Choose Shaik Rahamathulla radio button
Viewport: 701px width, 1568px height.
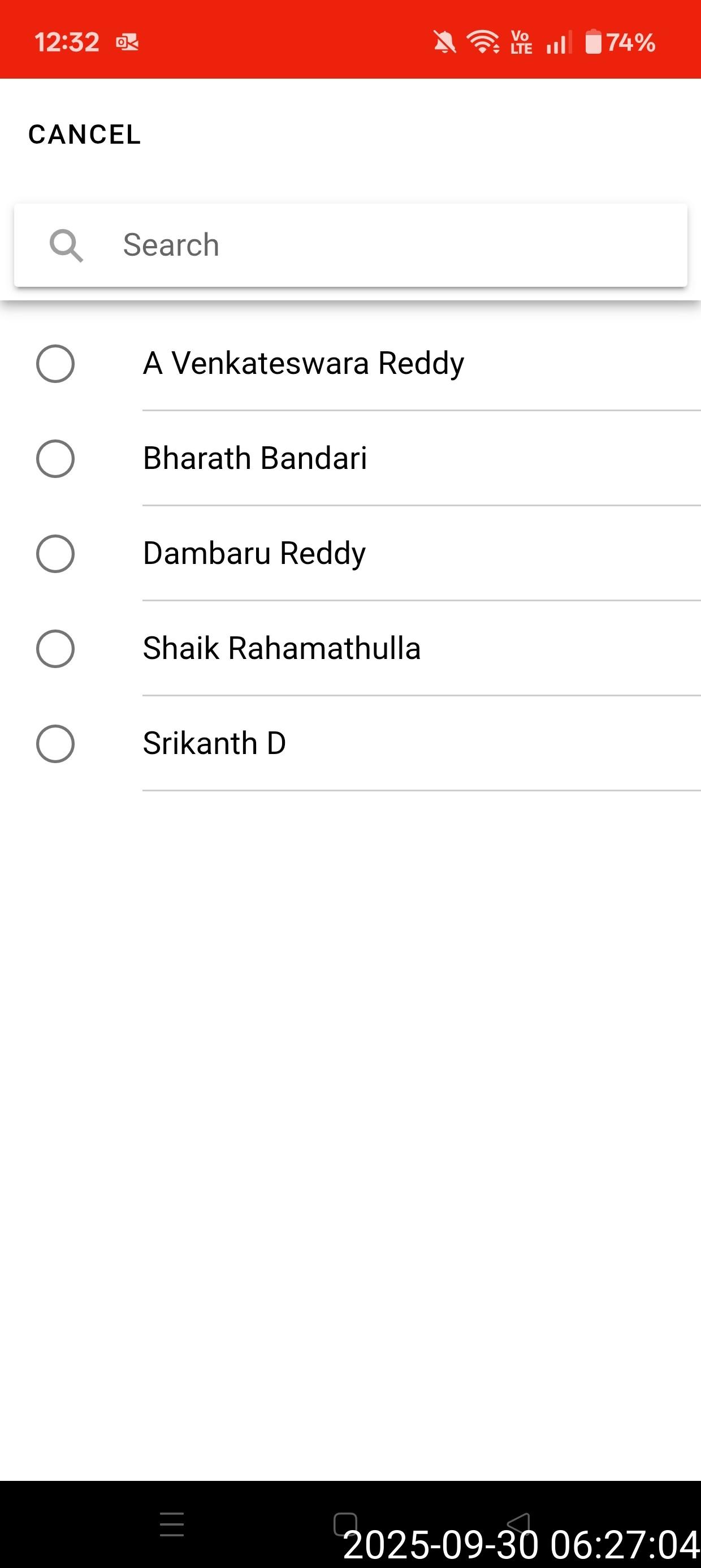click(55, 649)
